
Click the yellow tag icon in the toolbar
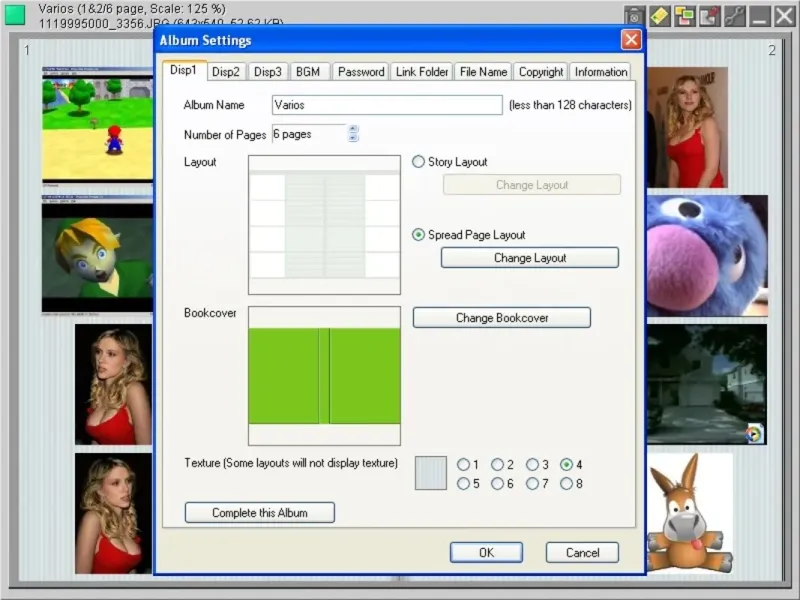[659, 16]
